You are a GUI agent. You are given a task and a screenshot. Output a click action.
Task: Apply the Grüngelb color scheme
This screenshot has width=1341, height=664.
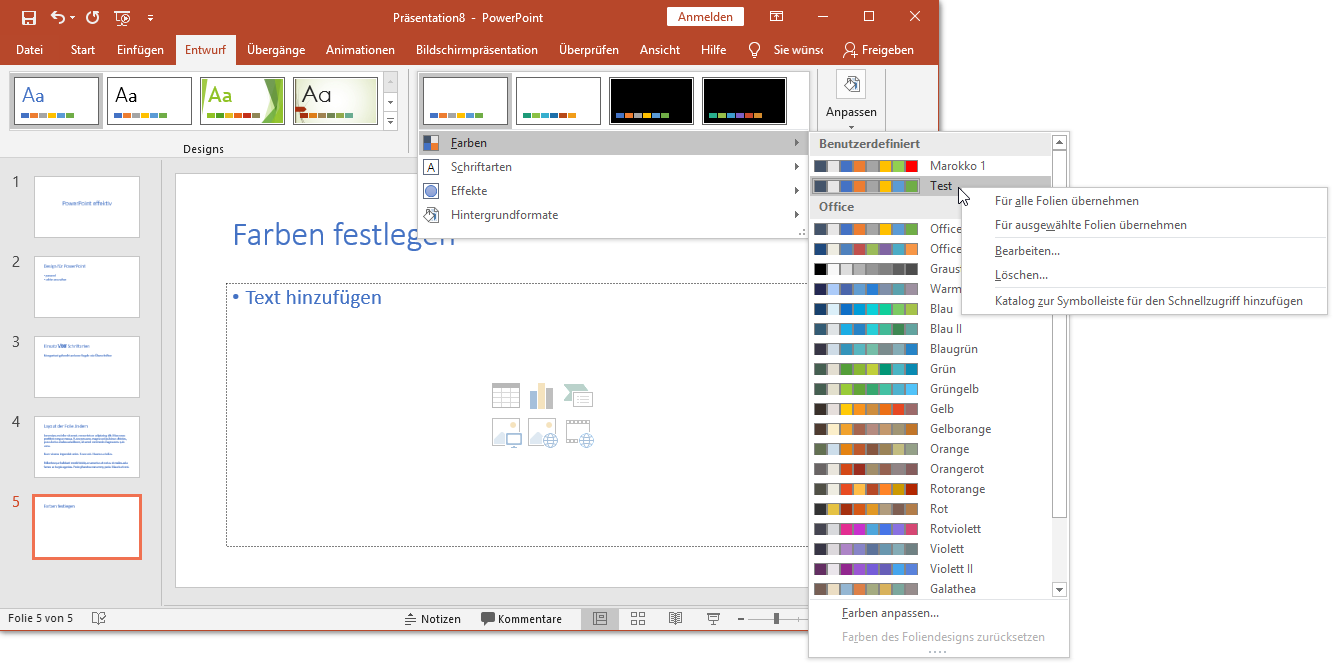tap(930, 389)
